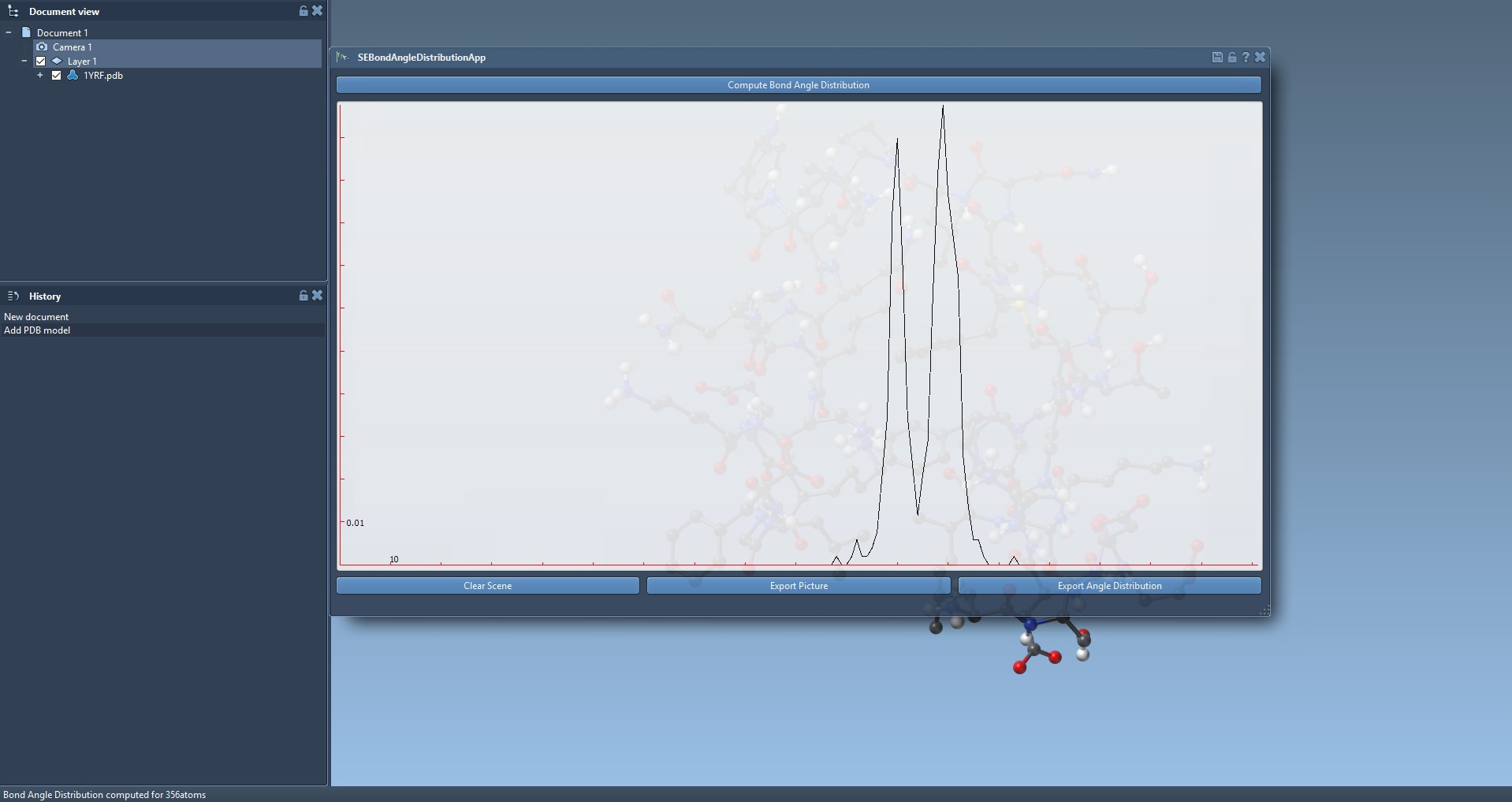Select the Add PDB model history entry
This screenshot has width=1512, height=802.
tap(37, 330)
